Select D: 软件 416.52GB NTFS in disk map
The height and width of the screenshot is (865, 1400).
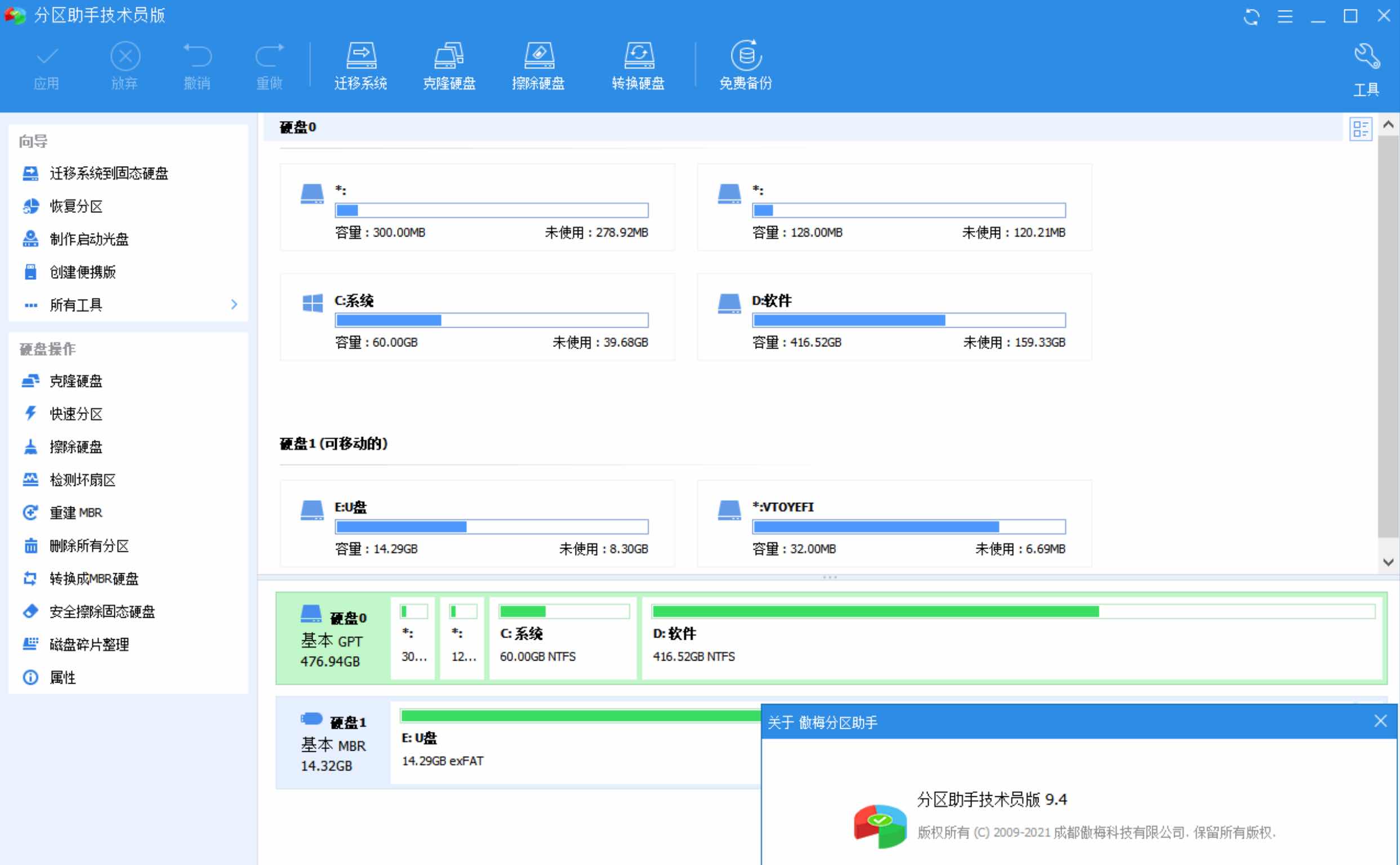coord(1012,639)
